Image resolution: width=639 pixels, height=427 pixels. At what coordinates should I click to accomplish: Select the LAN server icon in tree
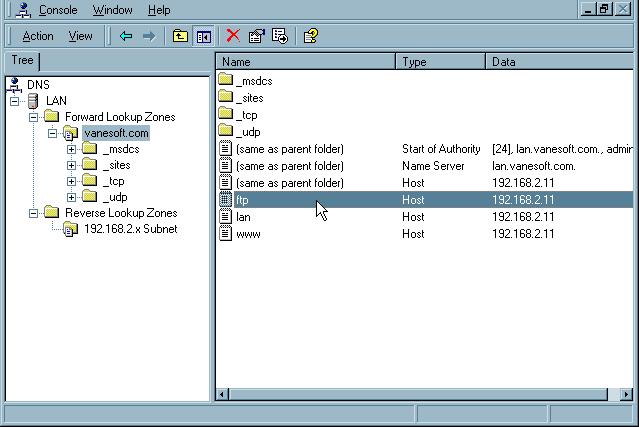pyautogui.click(x=32, y=101)
